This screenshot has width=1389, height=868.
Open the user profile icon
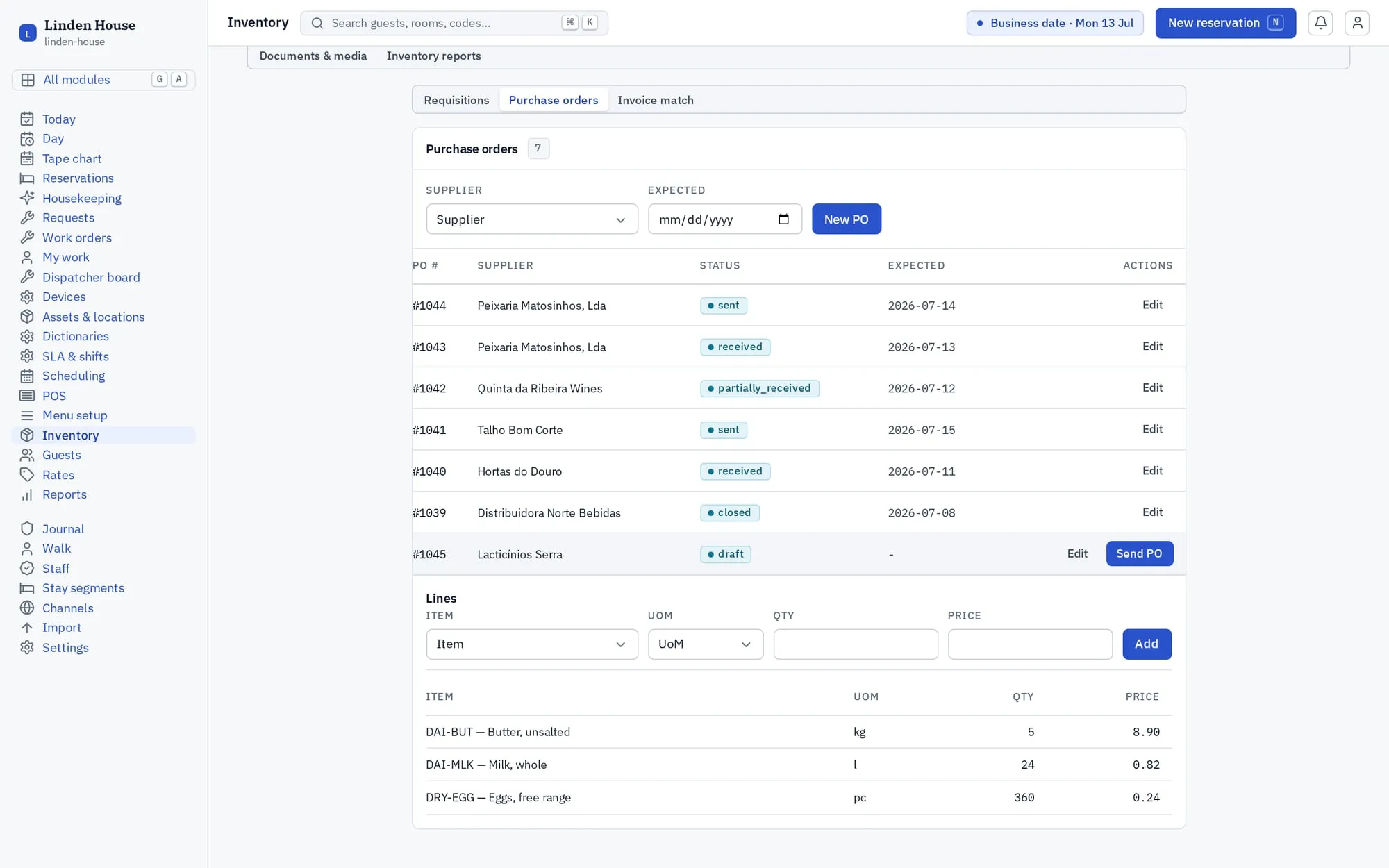pos(1357,23)
